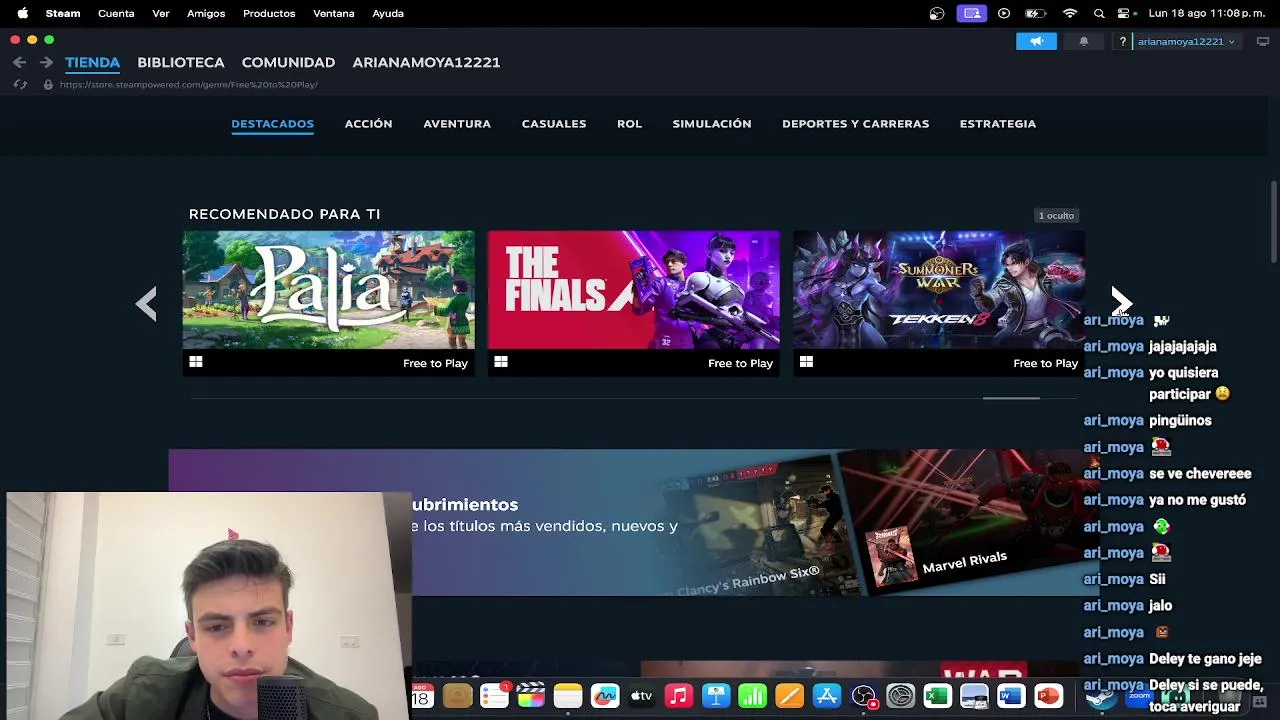Click the screen-sharing status icon in the menu bar
The image size is (1280, 720).
coord(970,13)
